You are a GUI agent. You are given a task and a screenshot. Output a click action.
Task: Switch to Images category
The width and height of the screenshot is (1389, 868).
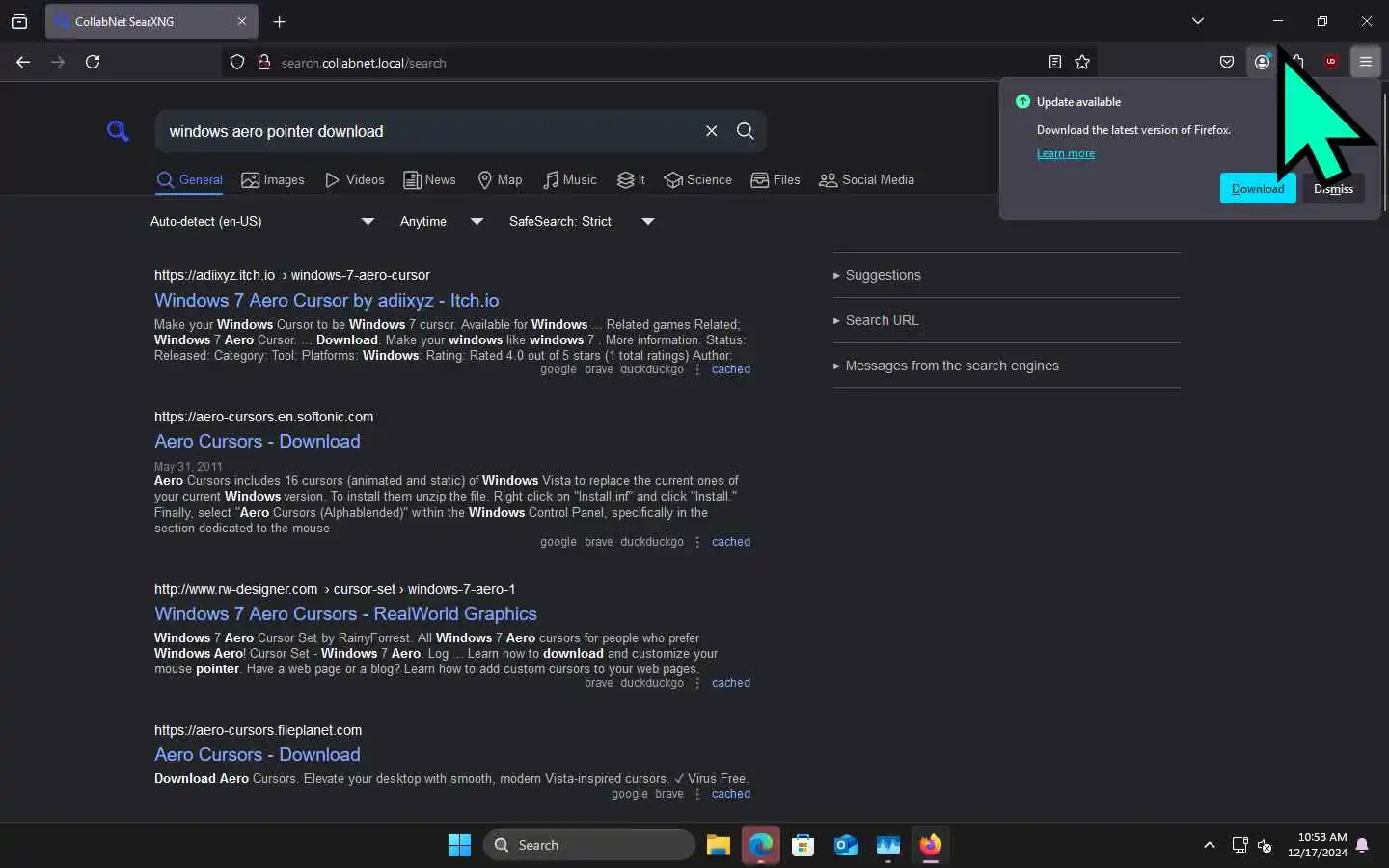pos(273,180)
